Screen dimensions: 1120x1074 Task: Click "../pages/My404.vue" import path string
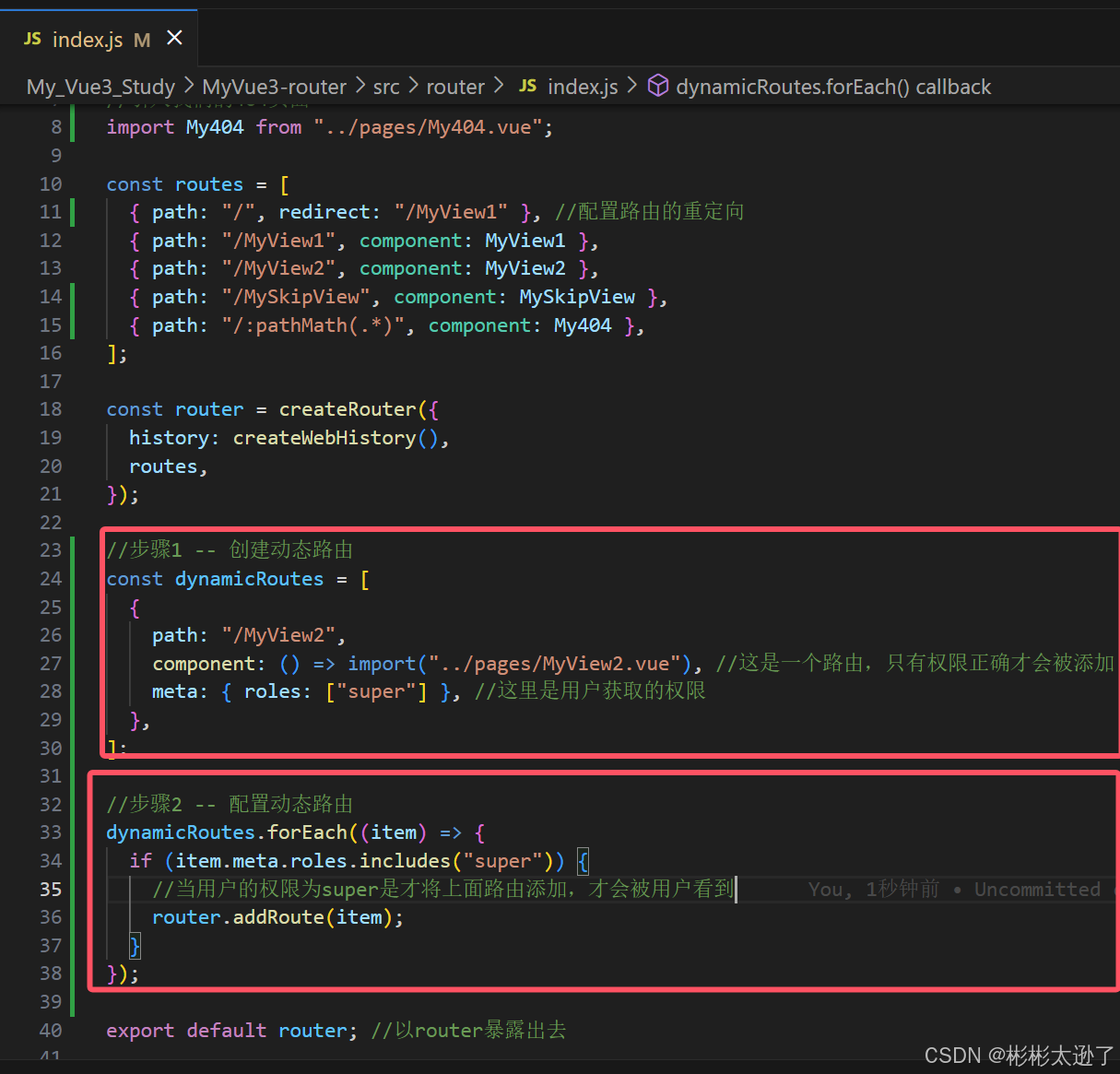[x=428, y=127]
